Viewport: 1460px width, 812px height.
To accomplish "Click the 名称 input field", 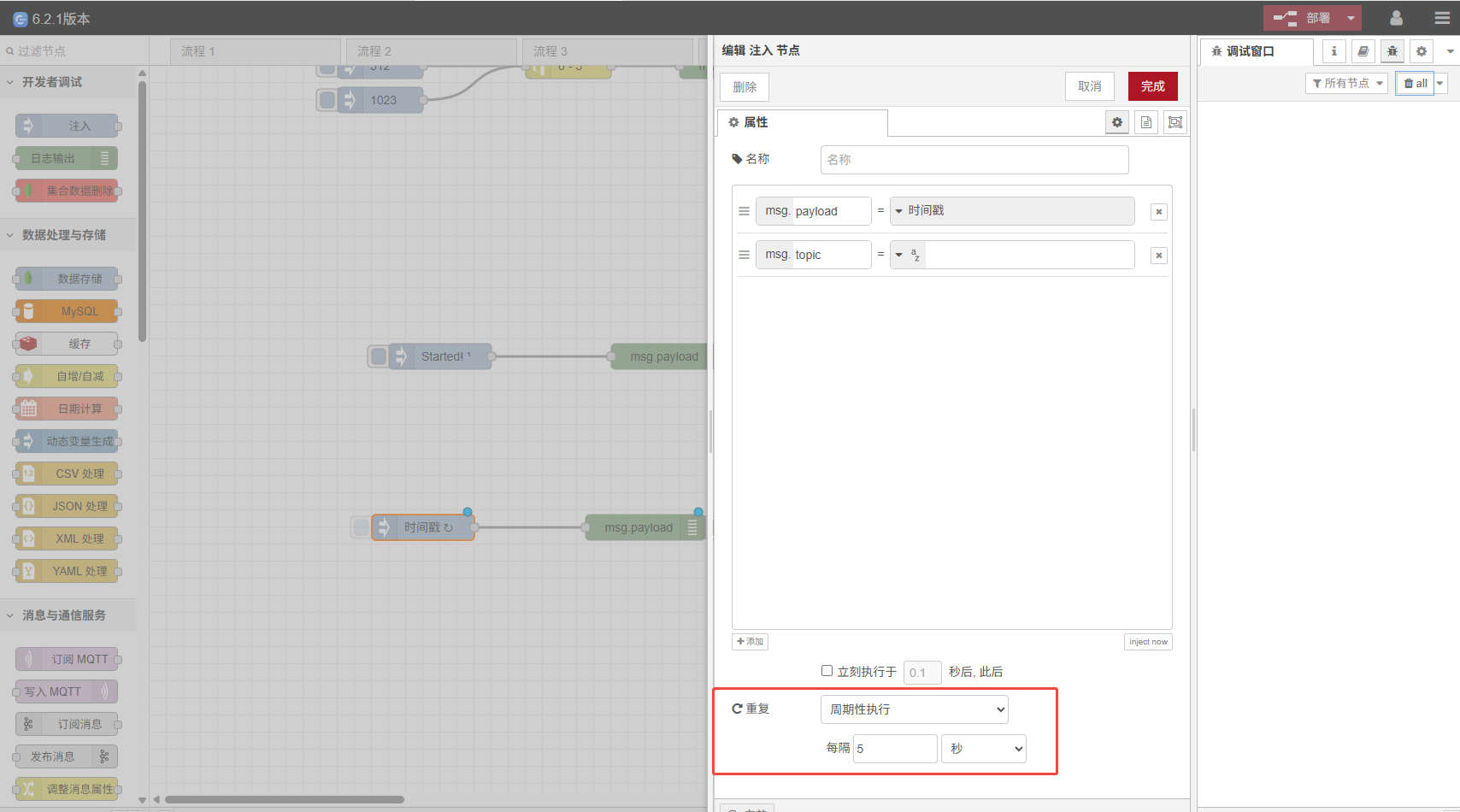I will [974, 160].
